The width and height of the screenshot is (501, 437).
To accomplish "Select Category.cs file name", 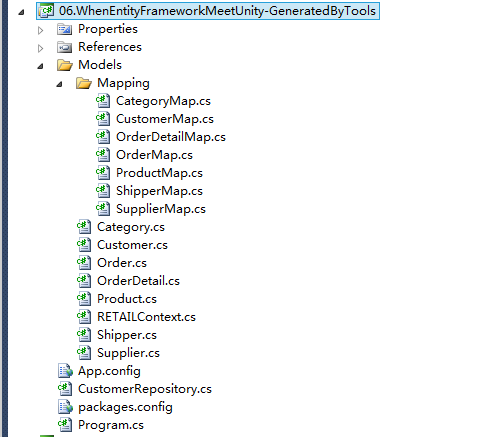I will click(131, 227).
